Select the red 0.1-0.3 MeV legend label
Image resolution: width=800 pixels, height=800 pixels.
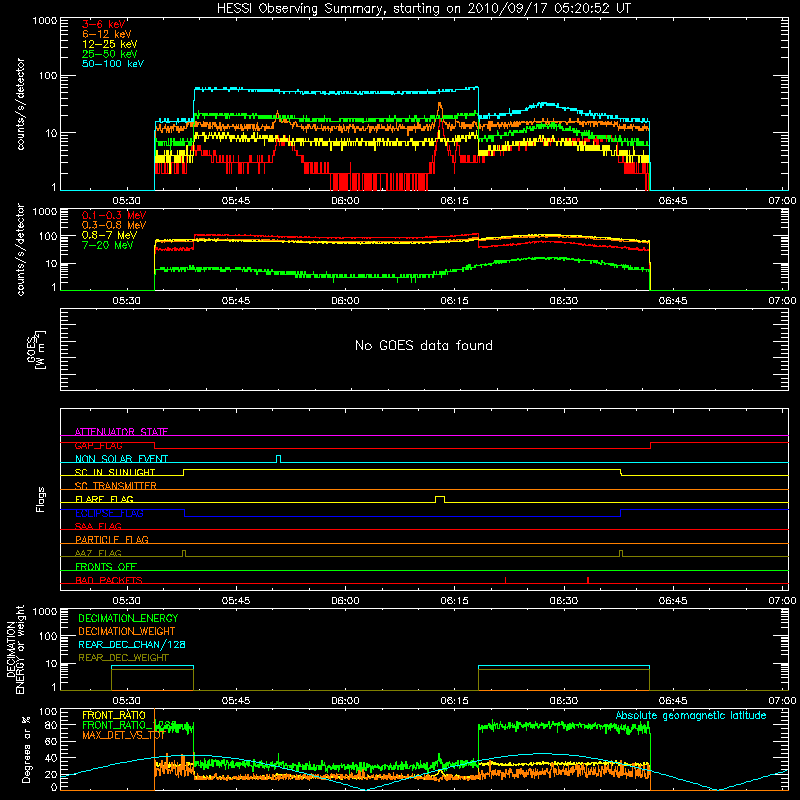coord(114,215)
